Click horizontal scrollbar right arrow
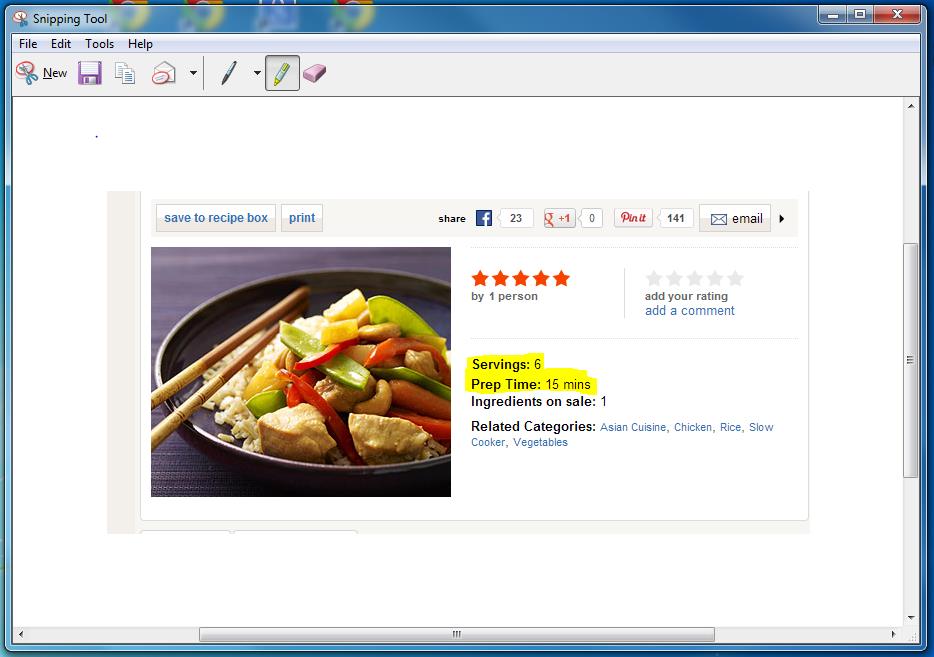This screenshot has height=657, width=934. coord(893,634)
